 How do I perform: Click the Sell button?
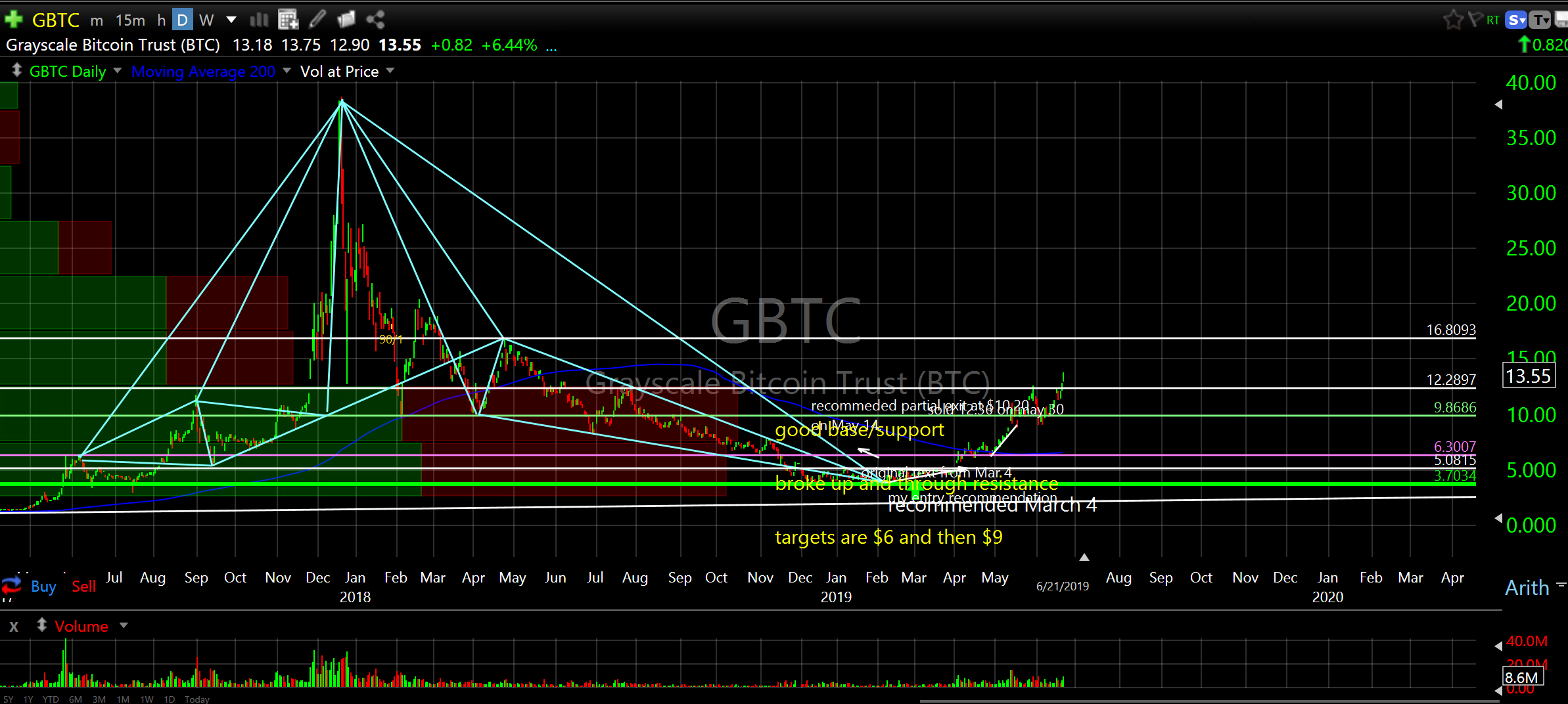[x=83, y=586]
